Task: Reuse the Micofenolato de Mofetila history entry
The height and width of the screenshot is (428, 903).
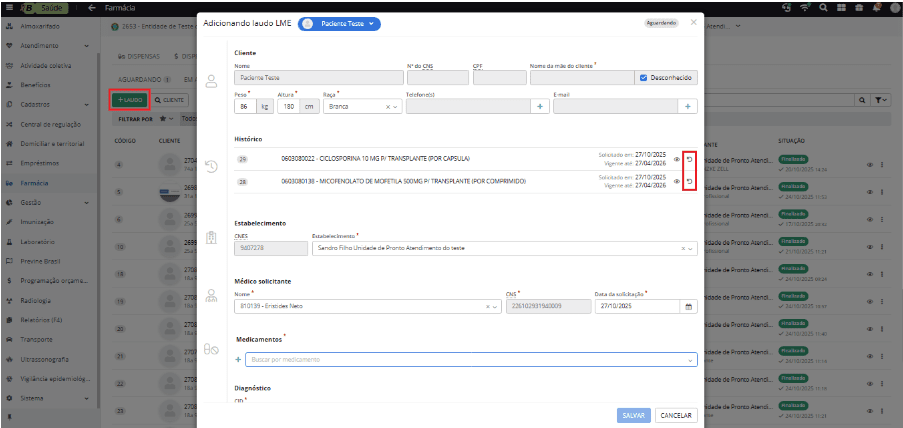Action: click(x=688, y=181)
